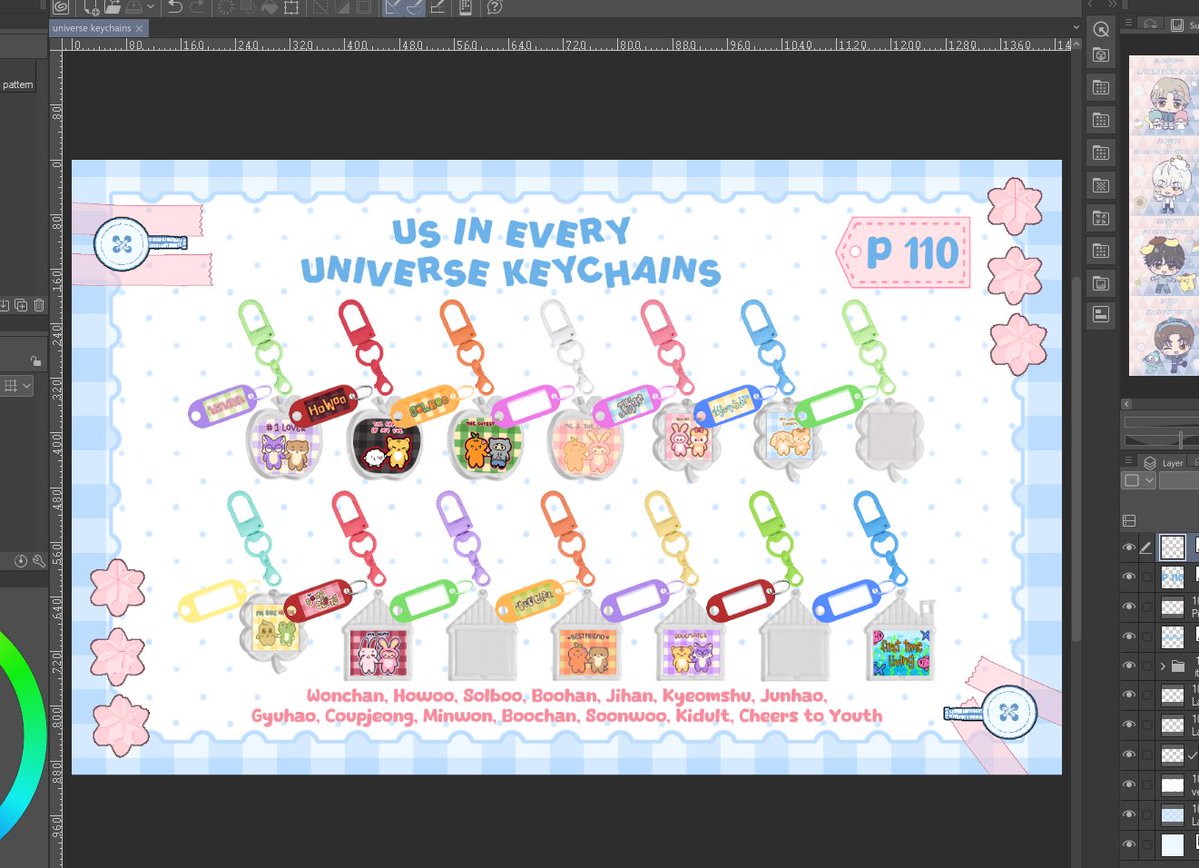The image size is (1199, 868).
Task: Click the double chevron at top of right dock
Action: point(1112,5)
